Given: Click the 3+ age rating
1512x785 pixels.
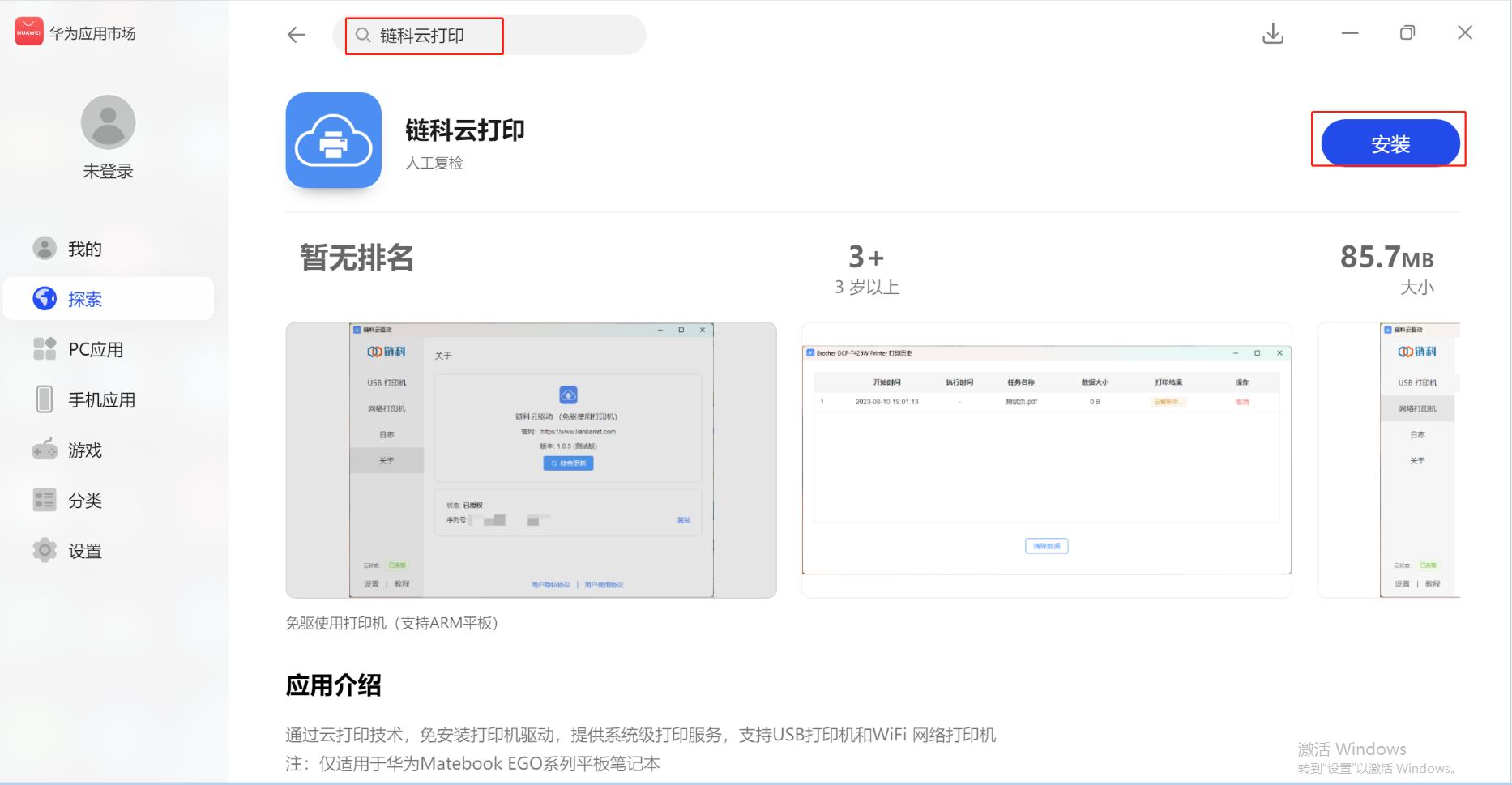Looking at the screenshot, I should (x=866, y=257).
